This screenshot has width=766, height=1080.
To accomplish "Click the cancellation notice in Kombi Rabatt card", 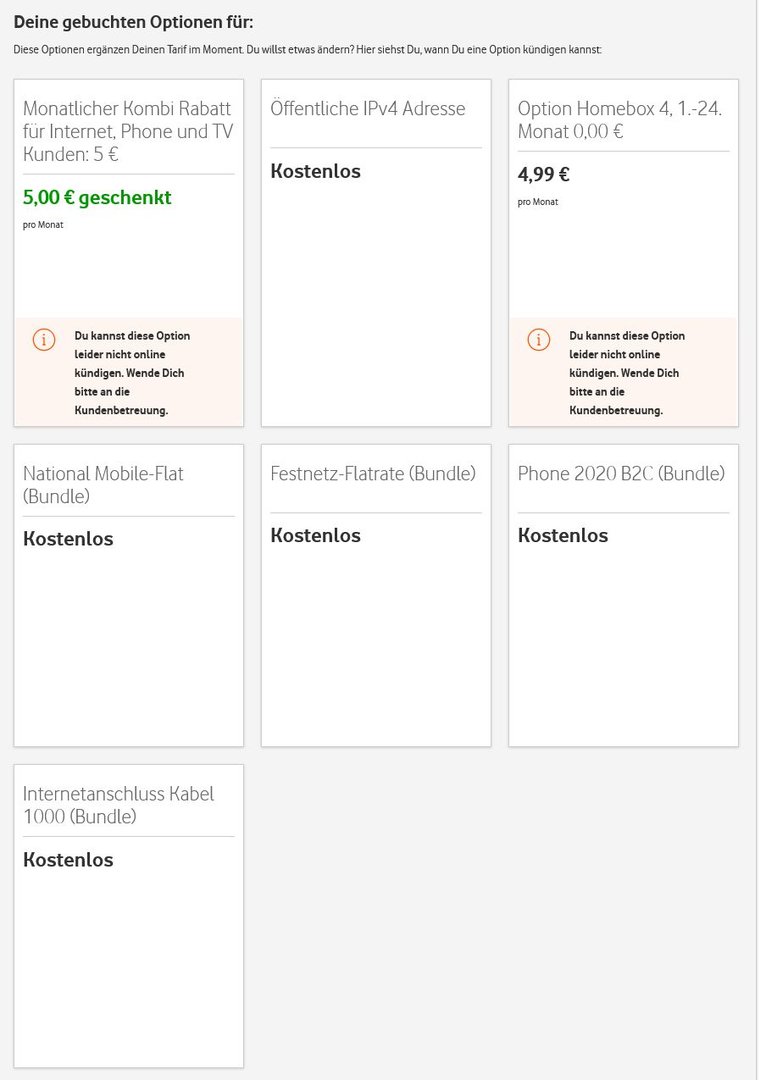I will [132, 373].
